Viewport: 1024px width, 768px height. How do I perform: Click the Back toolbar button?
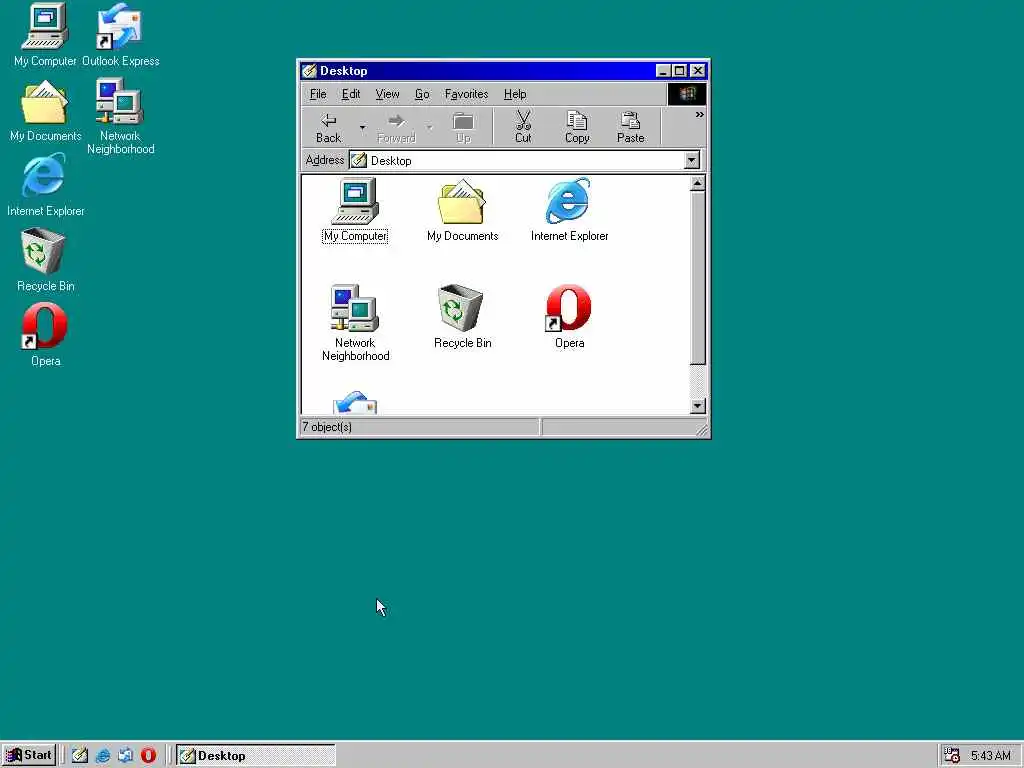328,127
